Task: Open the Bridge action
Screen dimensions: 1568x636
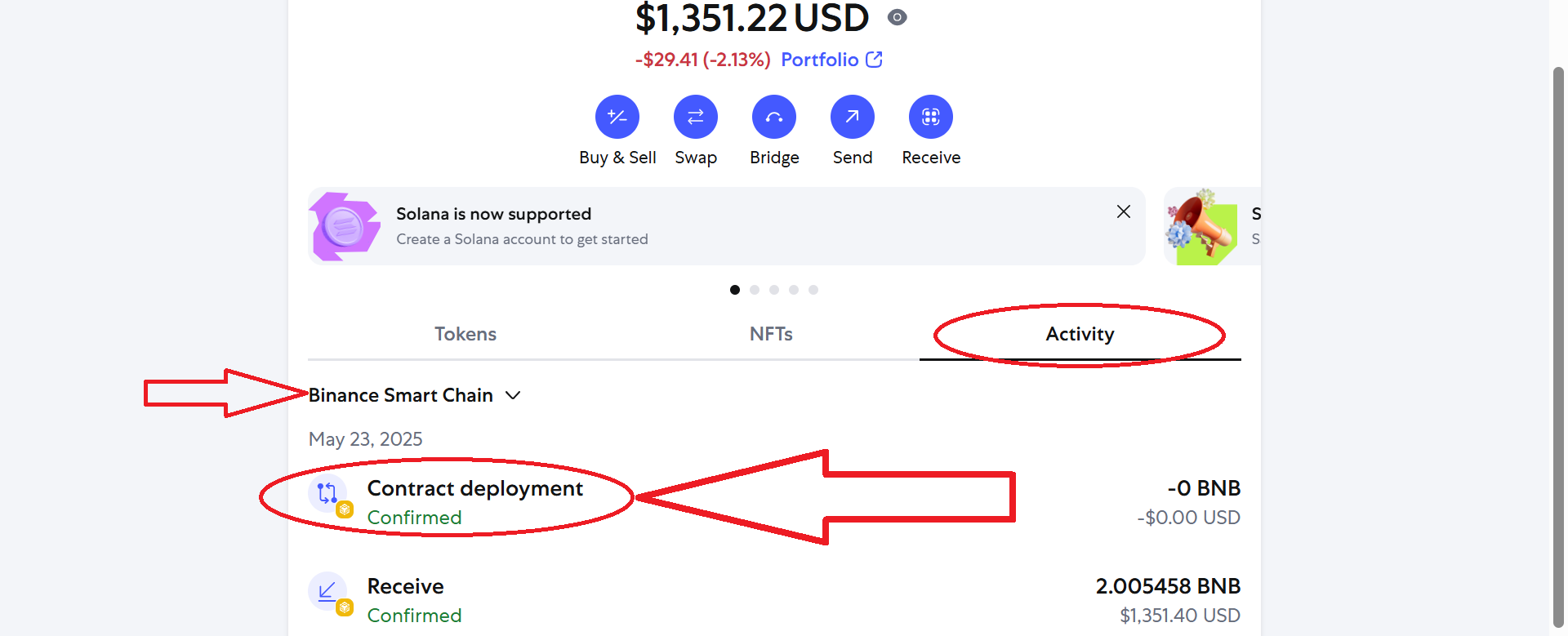Action: pyautogui.click(x=774, y=117)
